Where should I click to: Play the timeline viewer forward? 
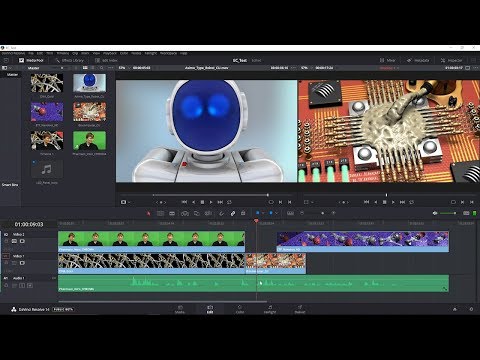[x=393, y=202]
